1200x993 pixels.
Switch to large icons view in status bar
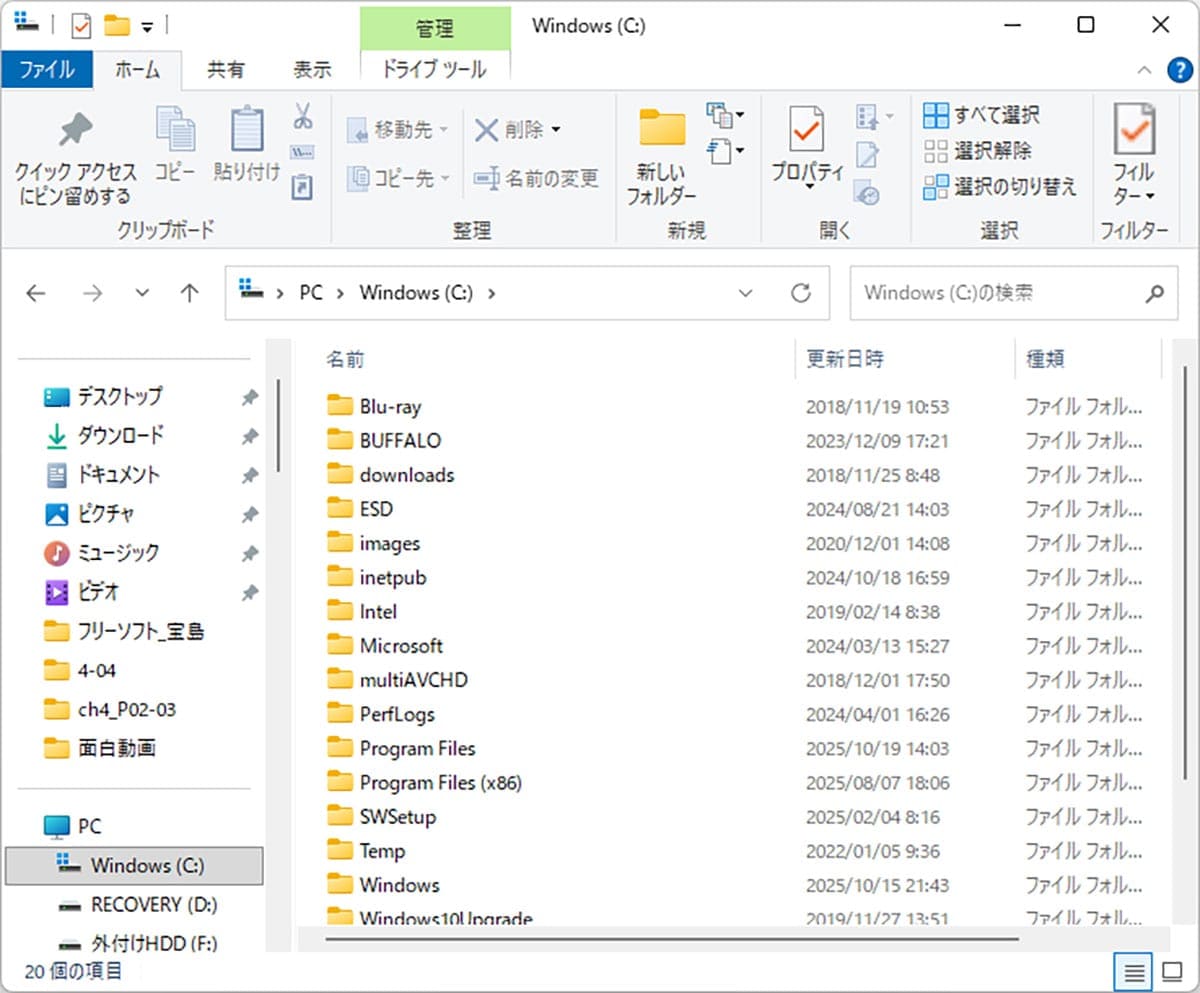point(1170,971)
